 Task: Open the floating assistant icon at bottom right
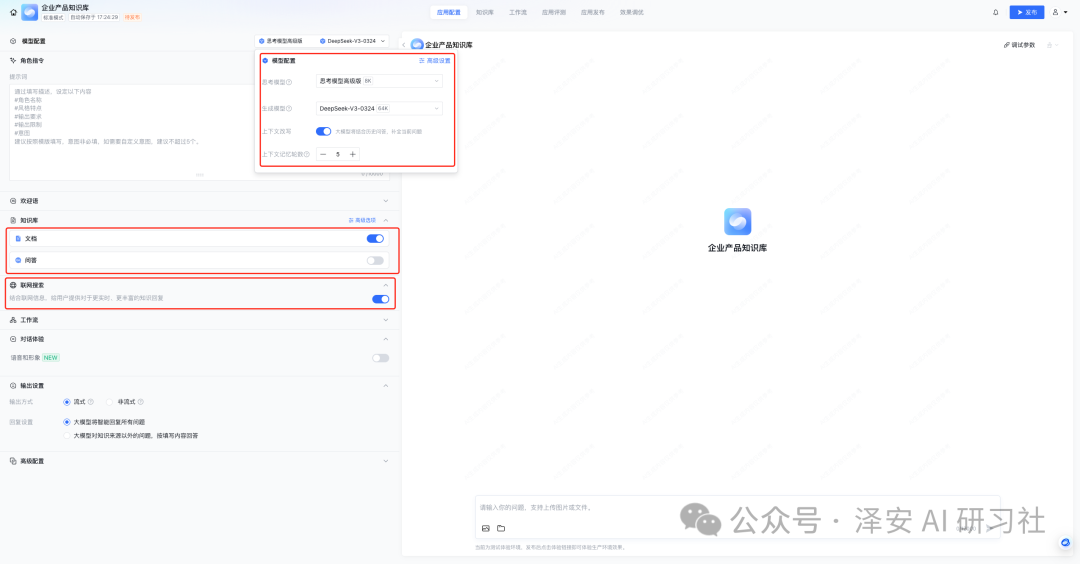(x=1066, y=543)
